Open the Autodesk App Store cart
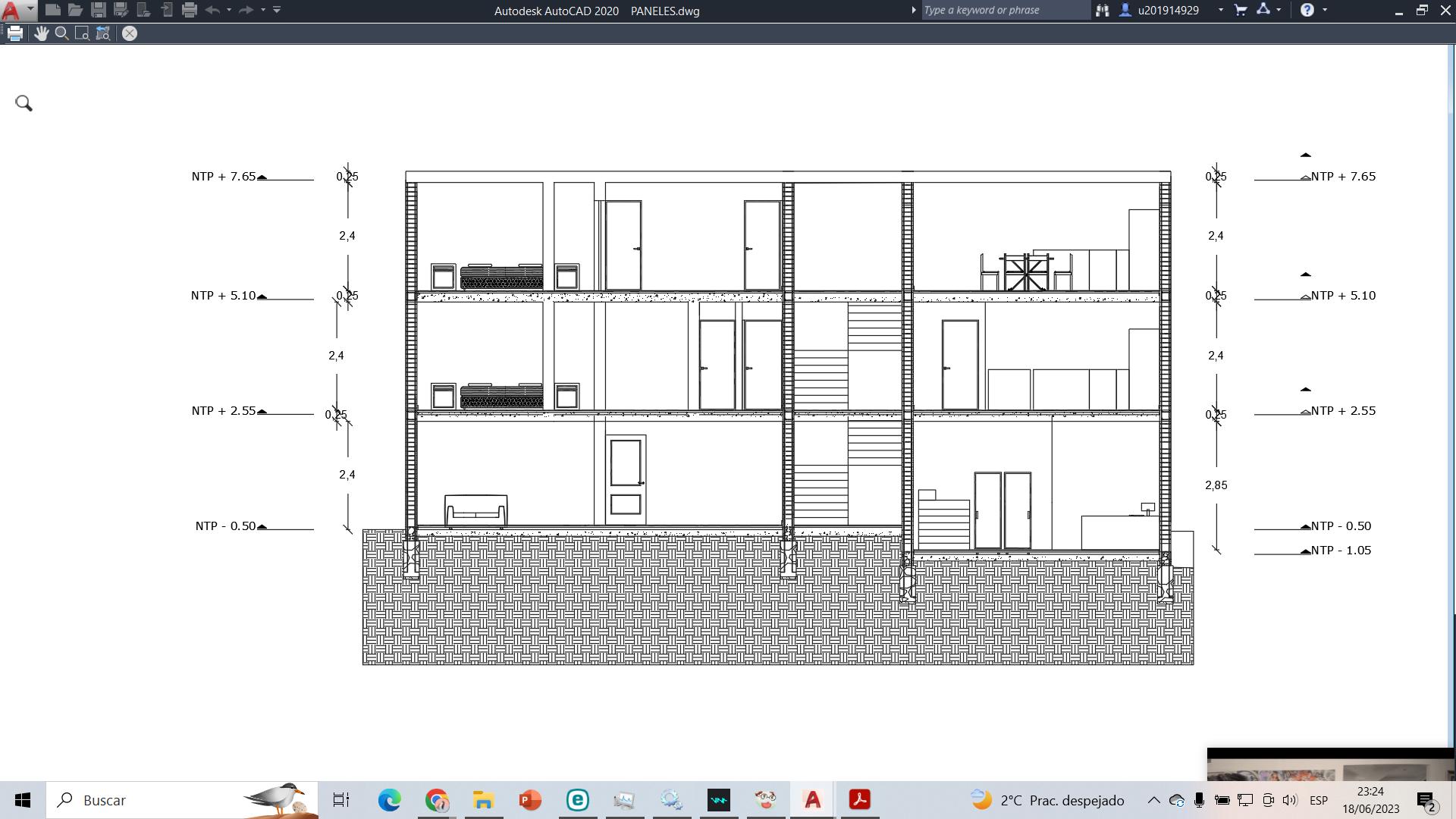 [x=1241, y=10]
